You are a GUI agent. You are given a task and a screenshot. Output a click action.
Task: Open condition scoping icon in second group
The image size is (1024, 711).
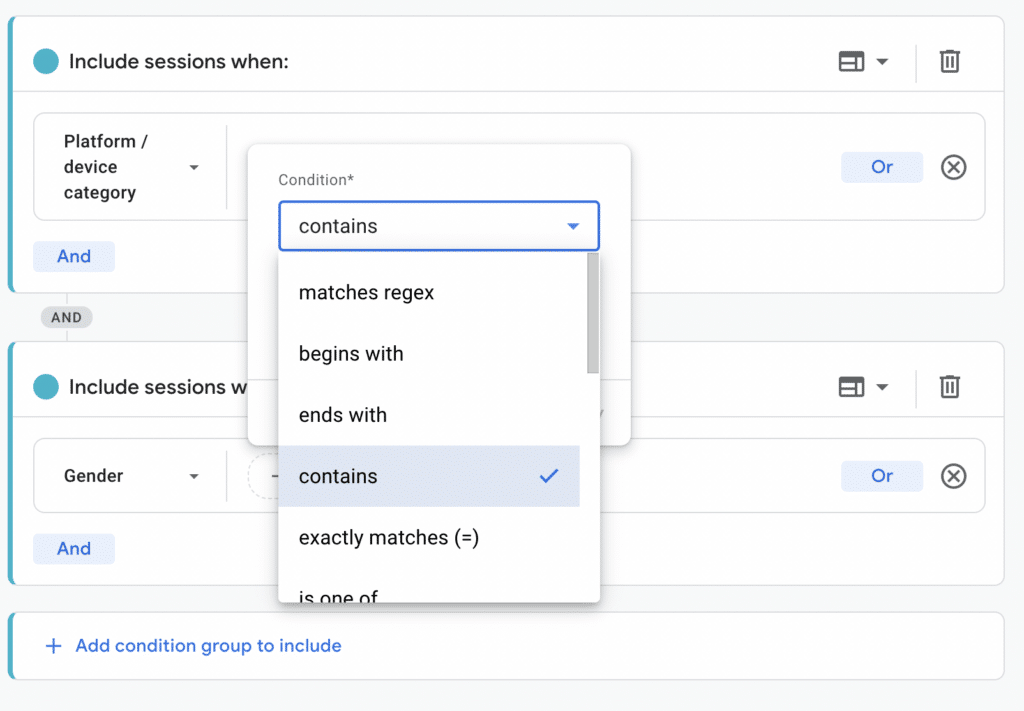(851, 387)
